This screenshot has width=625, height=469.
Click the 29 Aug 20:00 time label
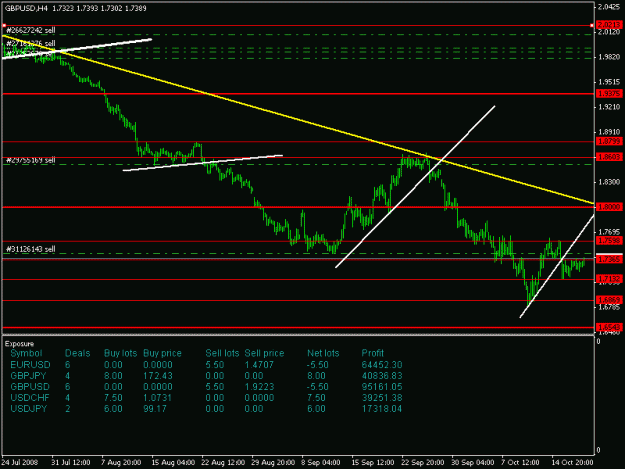click(273, 462)
